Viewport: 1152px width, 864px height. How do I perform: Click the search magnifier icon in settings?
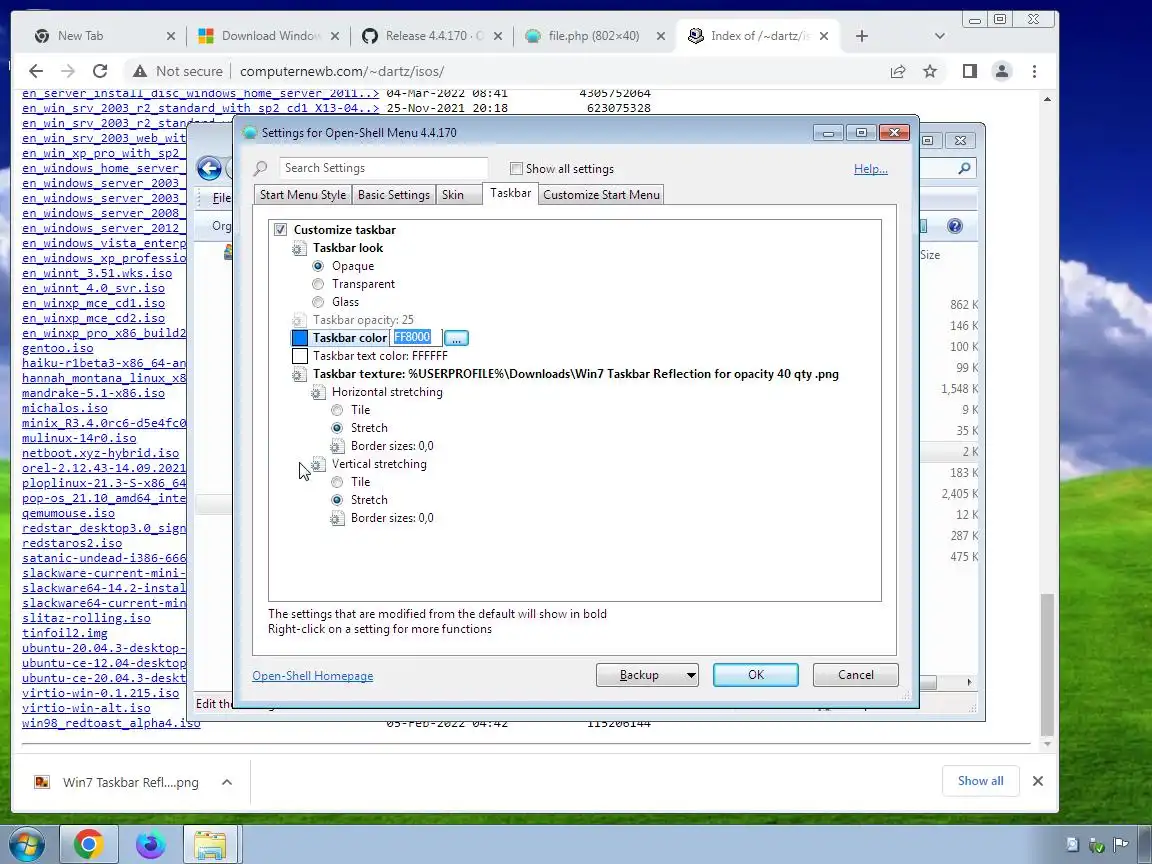point(260,168)
